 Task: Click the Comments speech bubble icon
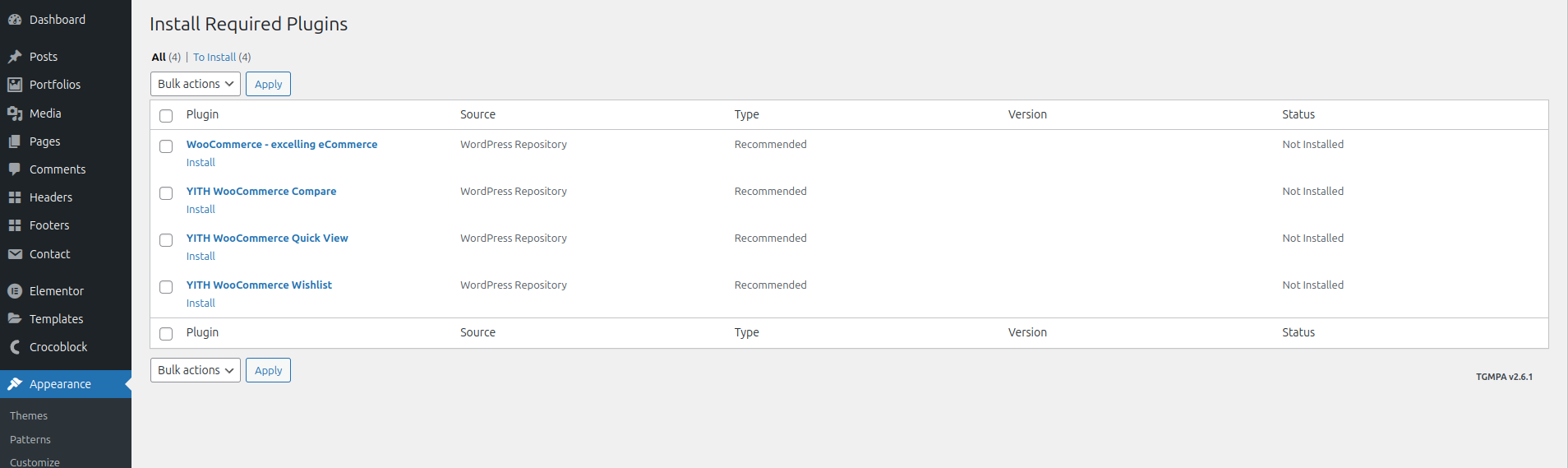pyautogui.click(x=15, y=169)
